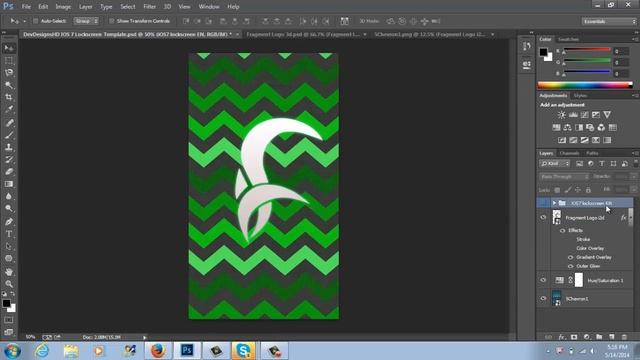Image resolution: width=640 pixels, height=360 pixels.
Task: Click the foreground color swatch in Color panel
Action: click(x=543, y=52)
